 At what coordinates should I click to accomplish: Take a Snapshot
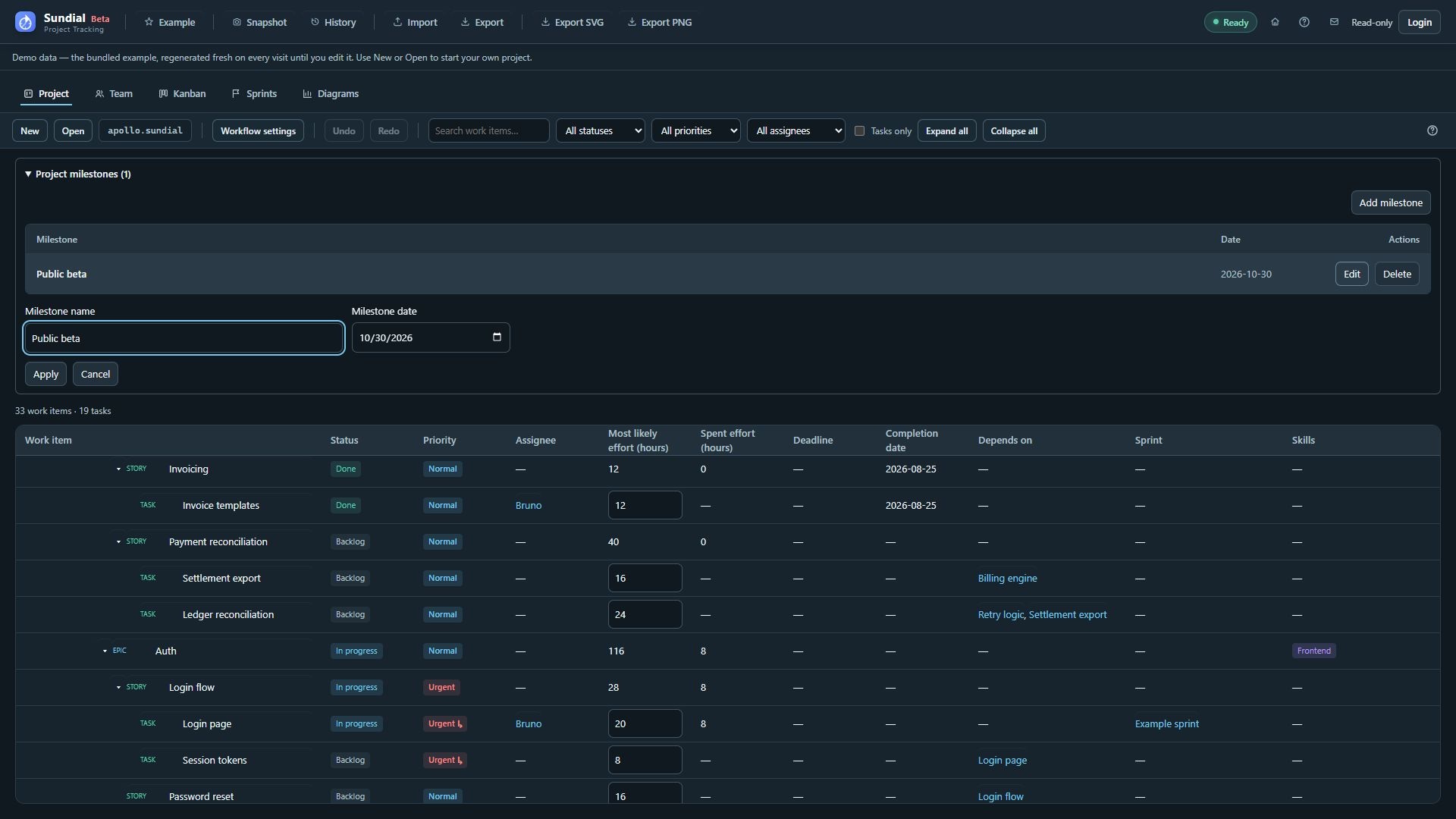[259, 22]
